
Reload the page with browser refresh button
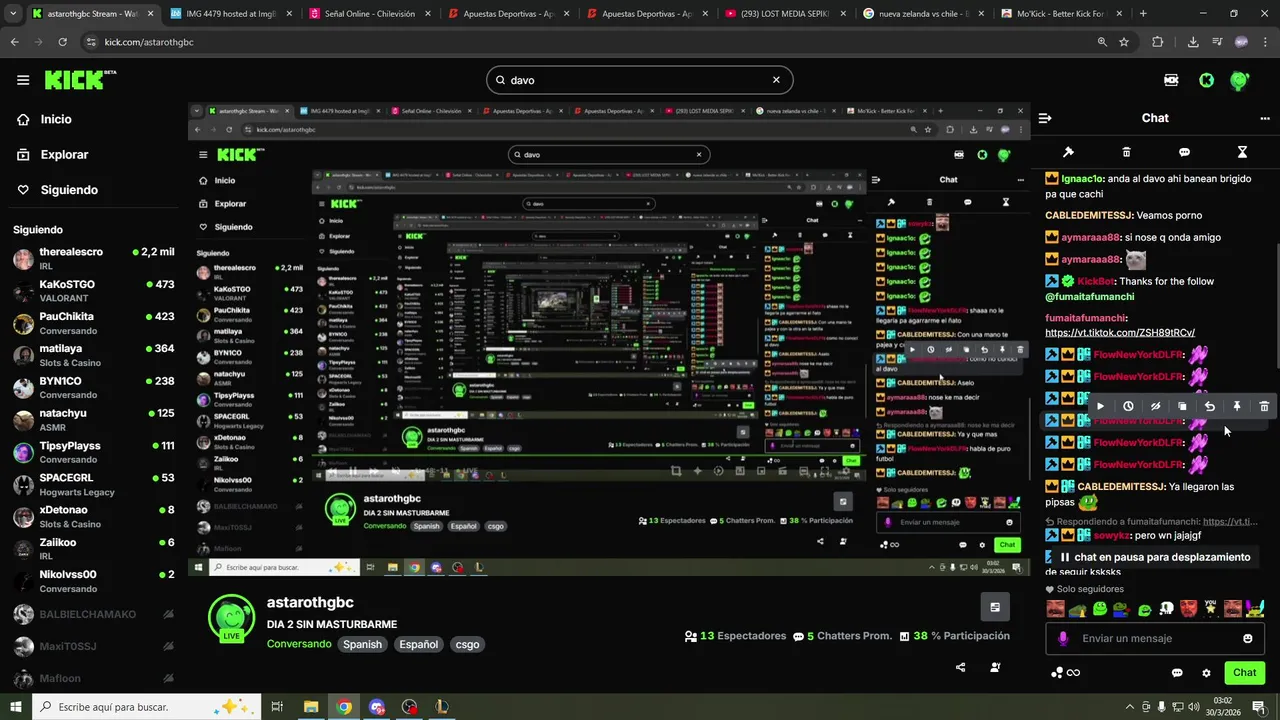point(62,42)
